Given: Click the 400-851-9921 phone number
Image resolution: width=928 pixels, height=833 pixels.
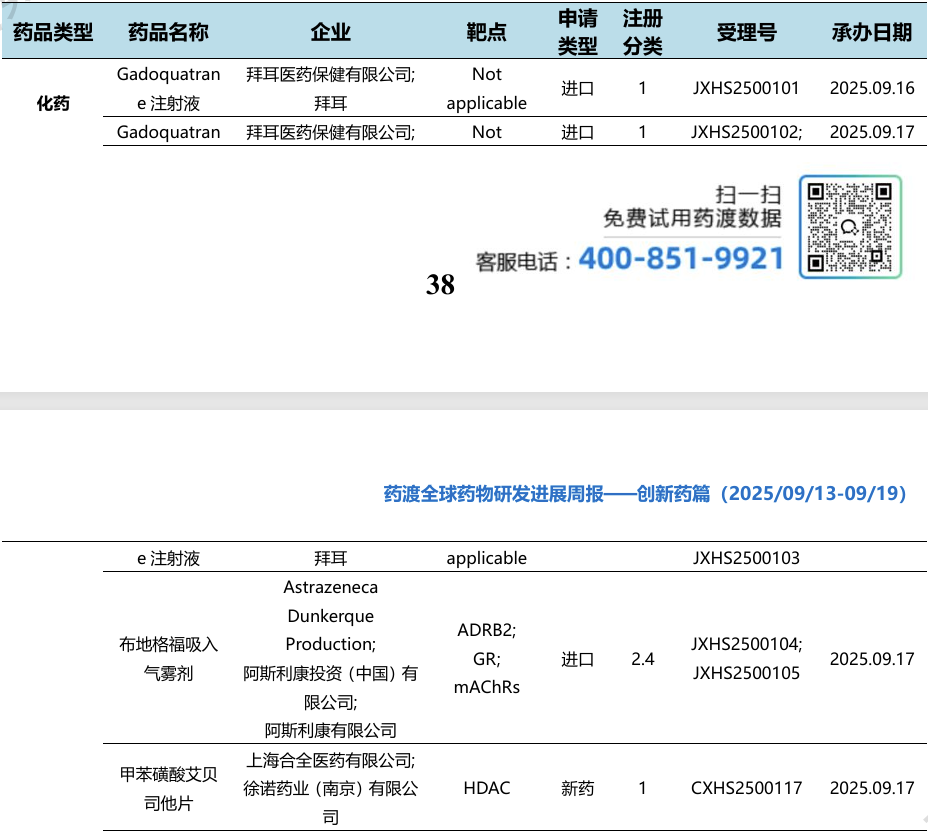Looking at the screenshot, I should coord(681,259).
